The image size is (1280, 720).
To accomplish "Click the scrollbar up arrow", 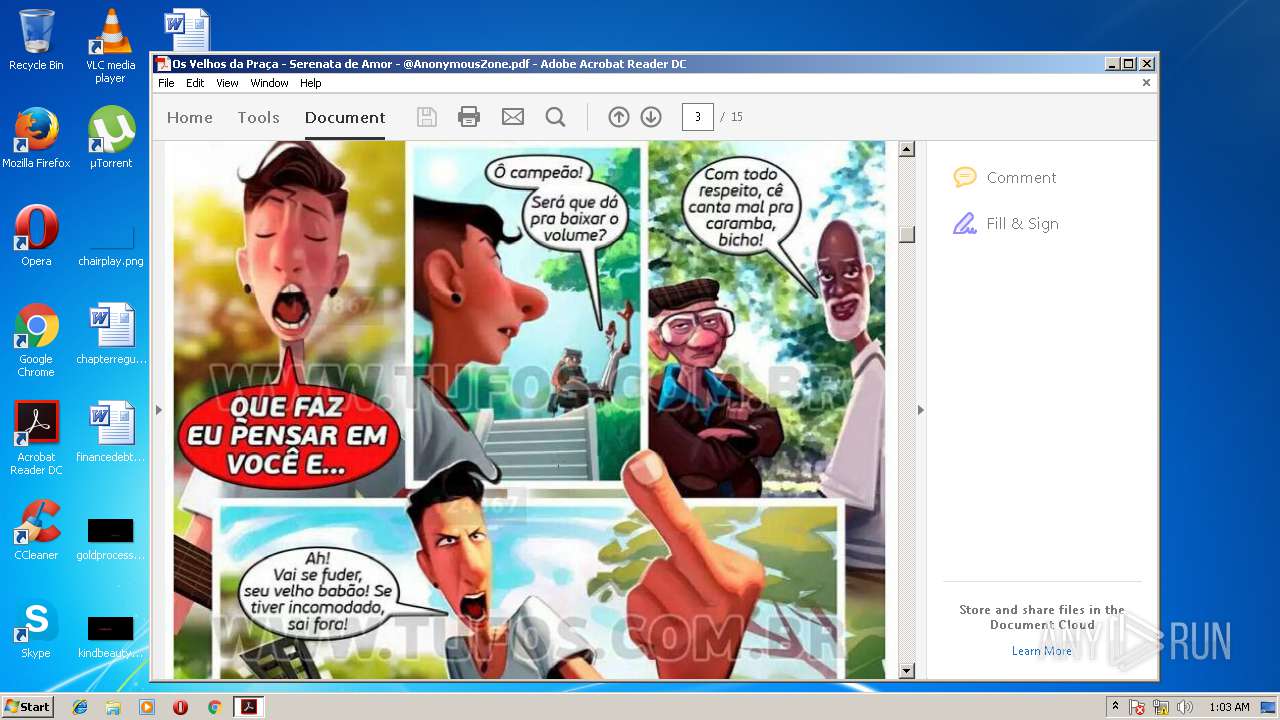I will click(907, 150).
